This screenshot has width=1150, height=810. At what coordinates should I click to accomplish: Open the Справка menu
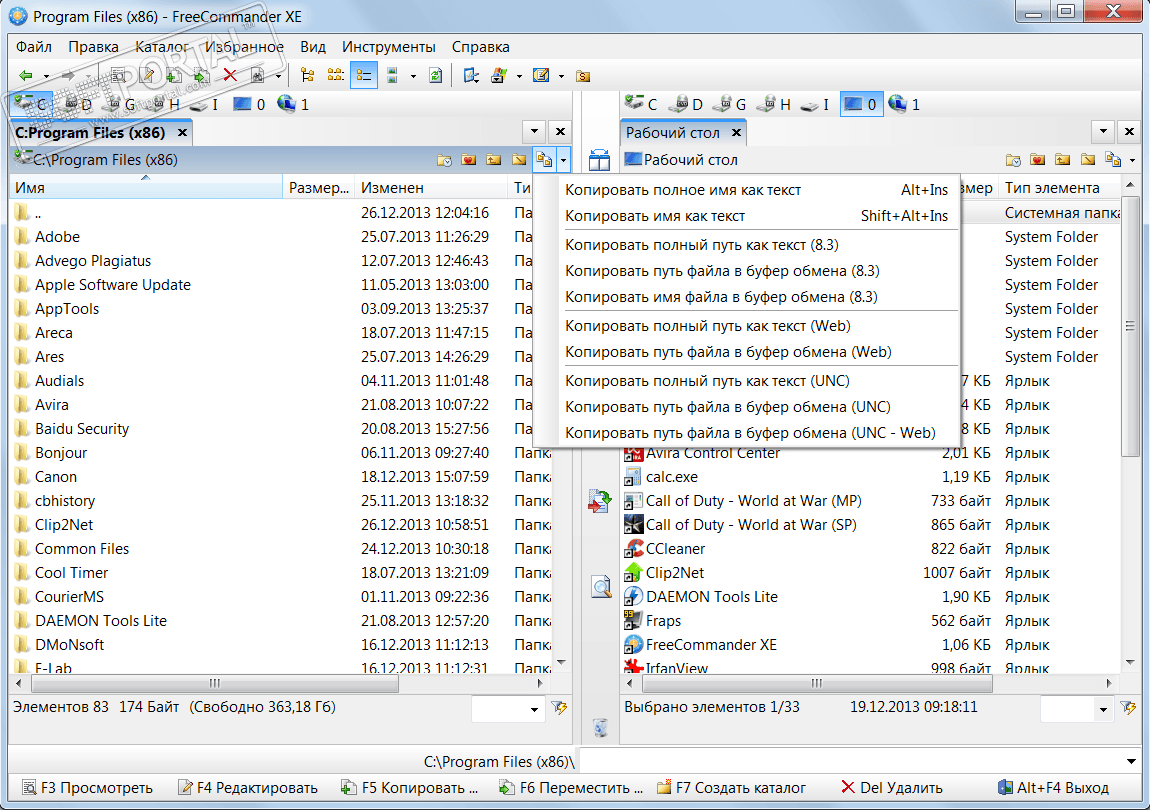tap(480, 47)
